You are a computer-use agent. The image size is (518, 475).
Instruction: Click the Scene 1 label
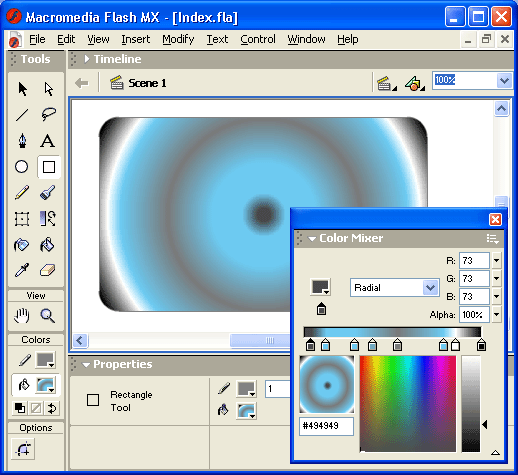[147, 83]
